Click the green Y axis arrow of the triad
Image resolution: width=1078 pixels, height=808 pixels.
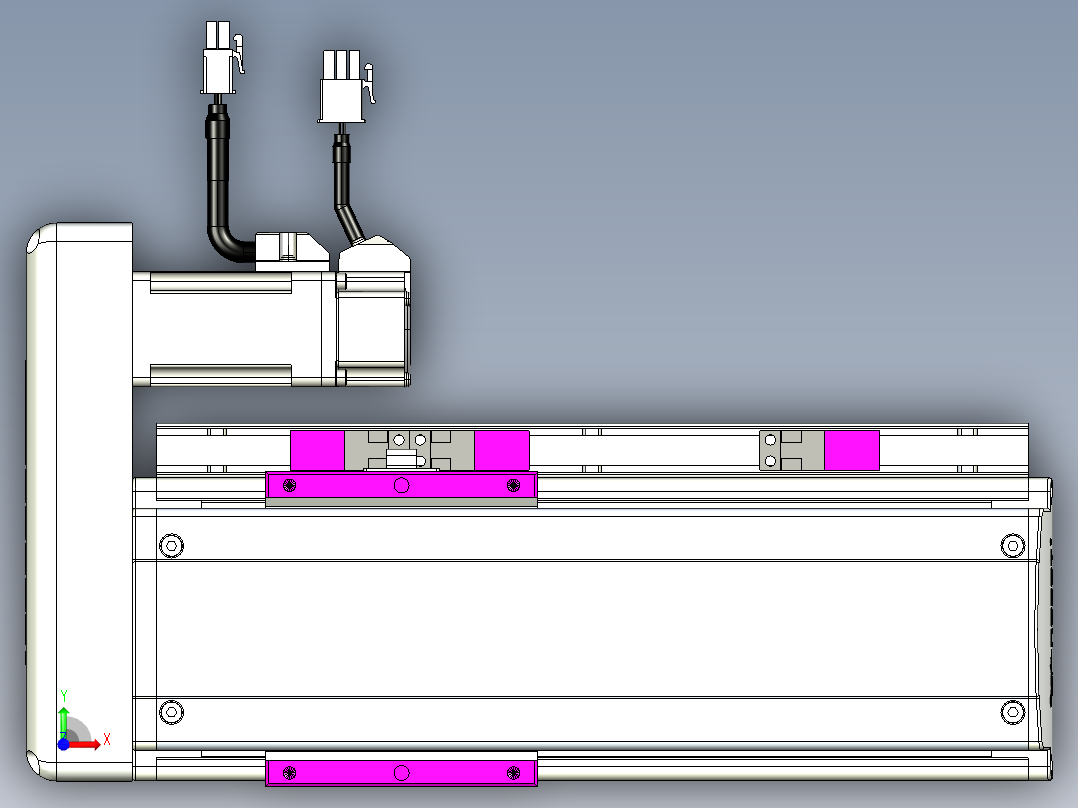click(x=64, y=722)
